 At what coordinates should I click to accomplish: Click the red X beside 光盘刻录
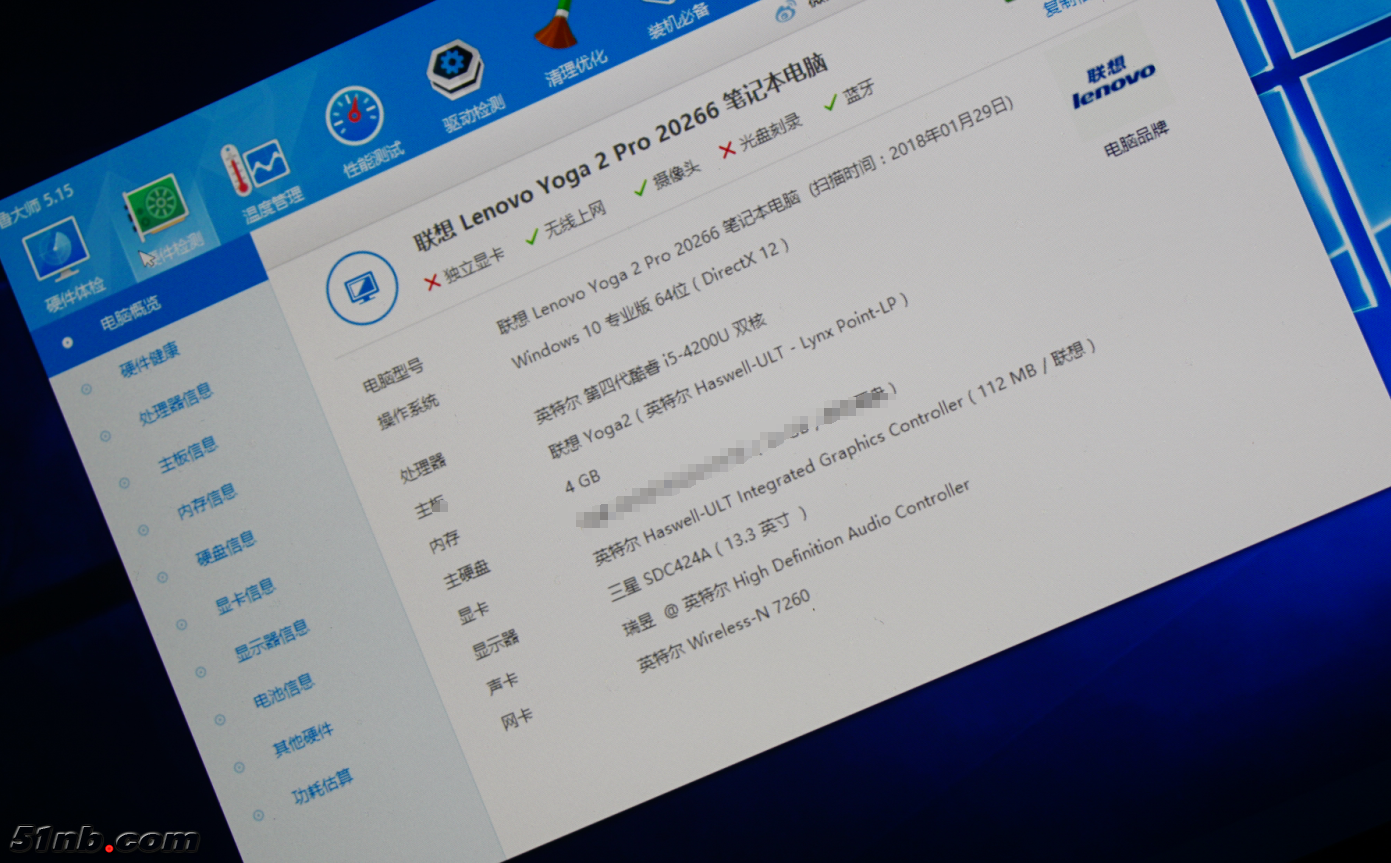click(x=727, y=149)
